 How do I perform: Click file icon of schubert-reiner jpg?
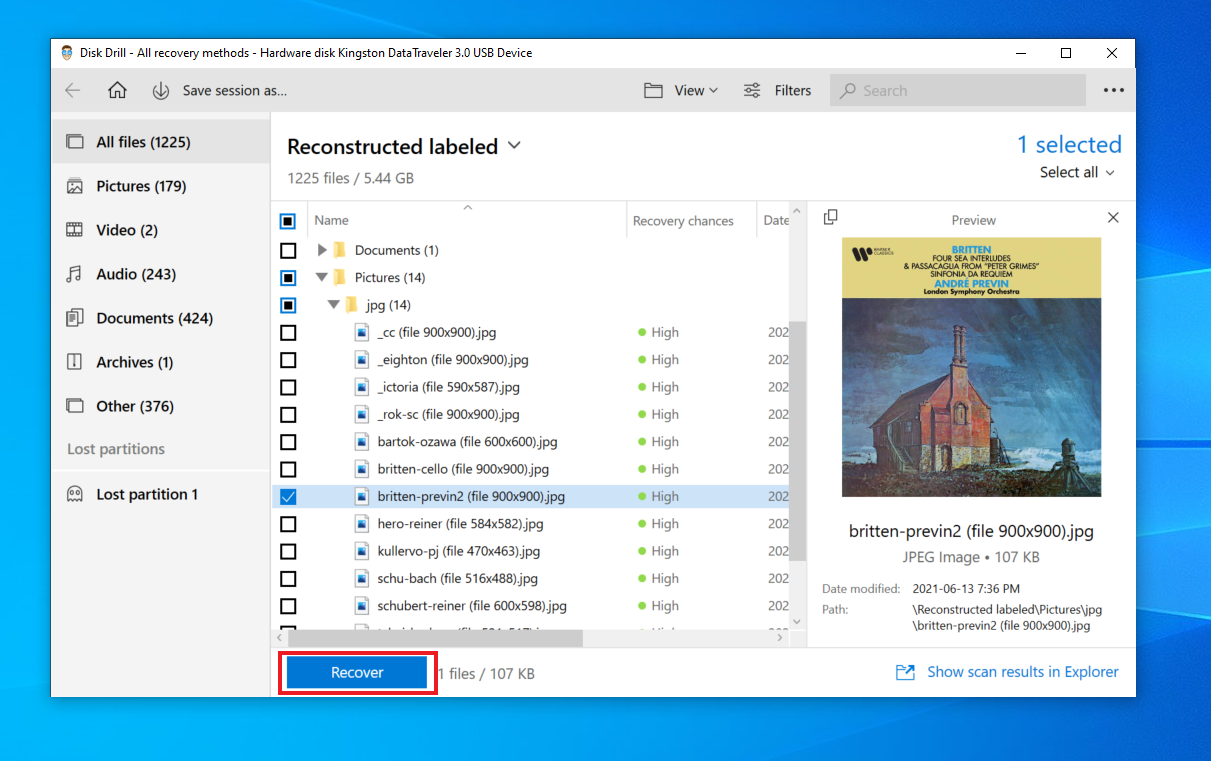point(362,606)
